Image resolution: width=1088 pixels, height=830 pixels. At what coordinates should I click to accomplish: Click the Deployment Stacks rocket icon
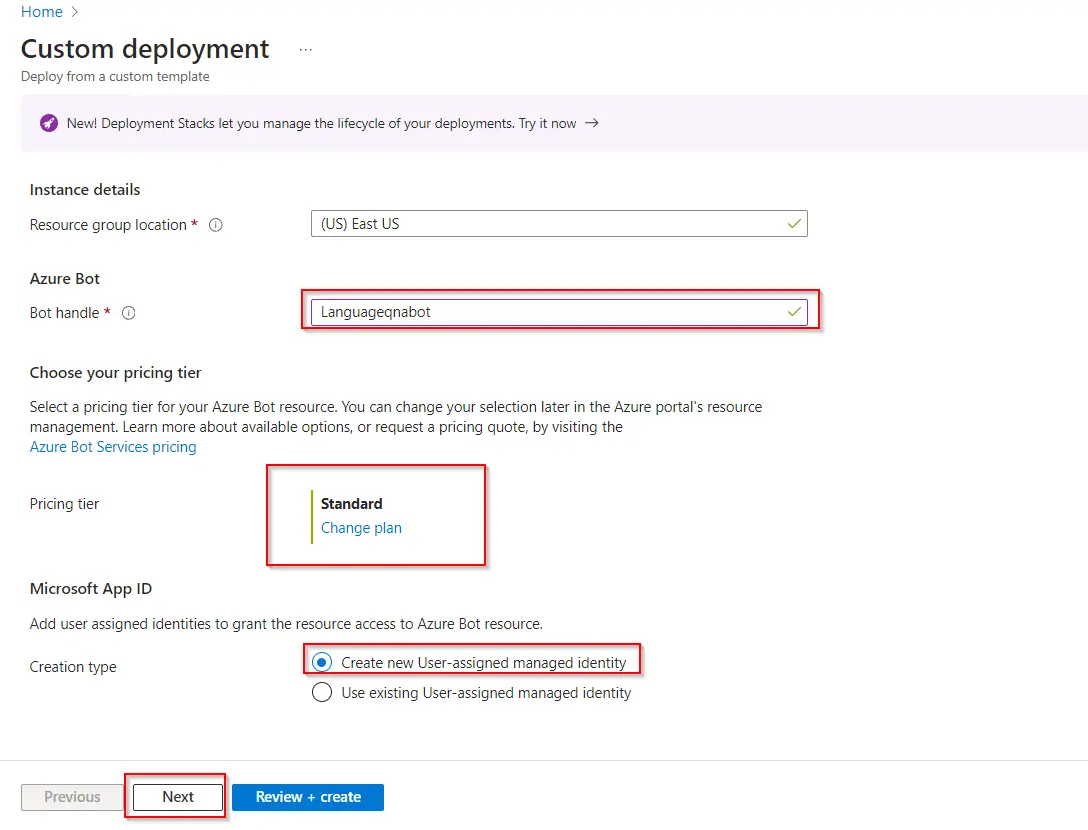point(48,124)
